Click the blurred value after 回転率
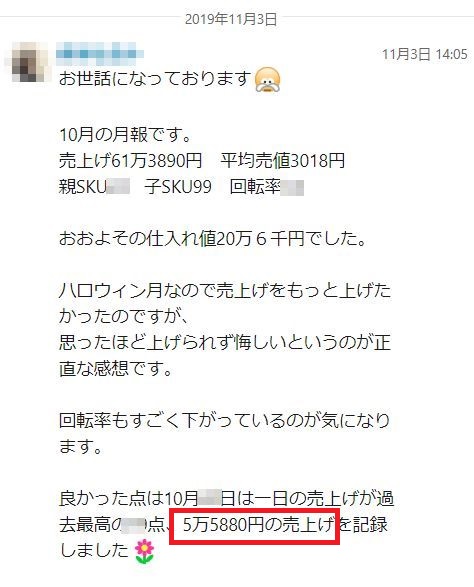Image resolution: width=474 pixels, height=587 pixels. (293, 188)
